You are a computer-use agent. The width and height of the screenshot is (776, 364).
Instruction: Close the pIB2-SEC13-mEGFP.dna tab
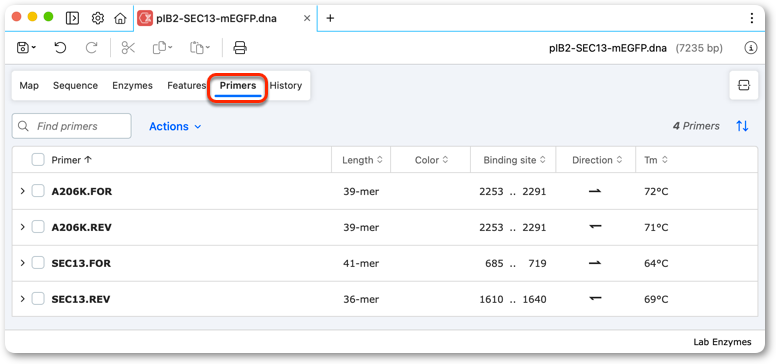(307, 19)
